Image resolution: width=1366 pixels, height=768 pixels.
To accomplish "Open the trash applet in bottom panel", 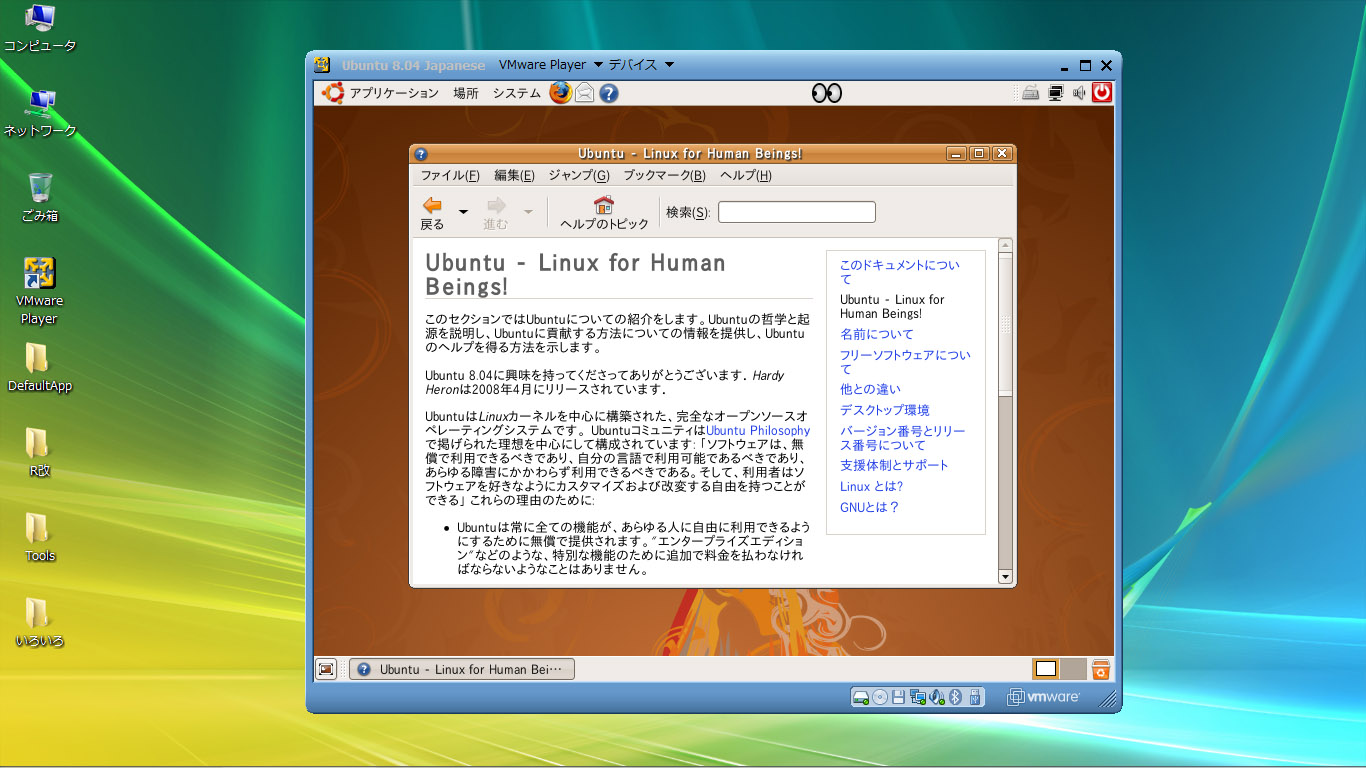I will [x=1100, y=669].
